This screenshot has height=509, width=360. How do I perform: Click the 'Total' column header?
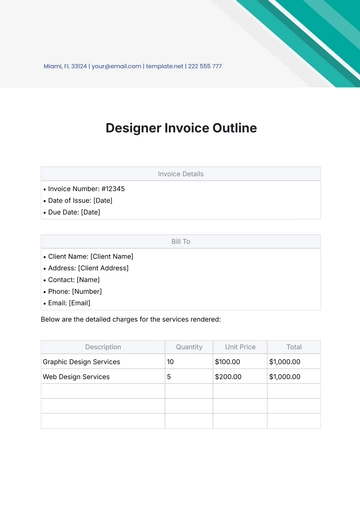[x=294, y=347]
